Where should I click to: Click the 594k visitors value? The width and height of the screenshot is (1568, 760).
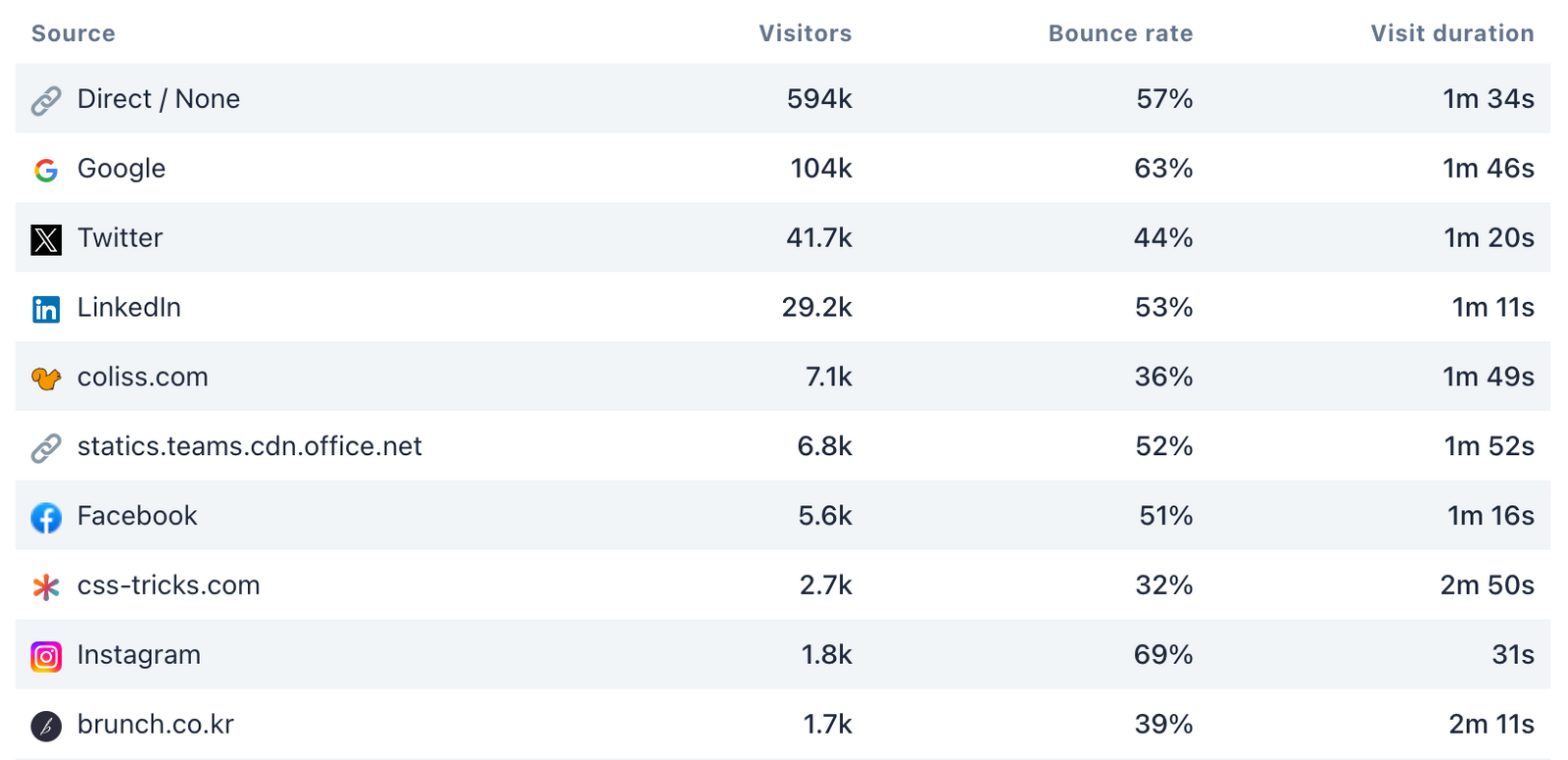(x=819, y=99)
